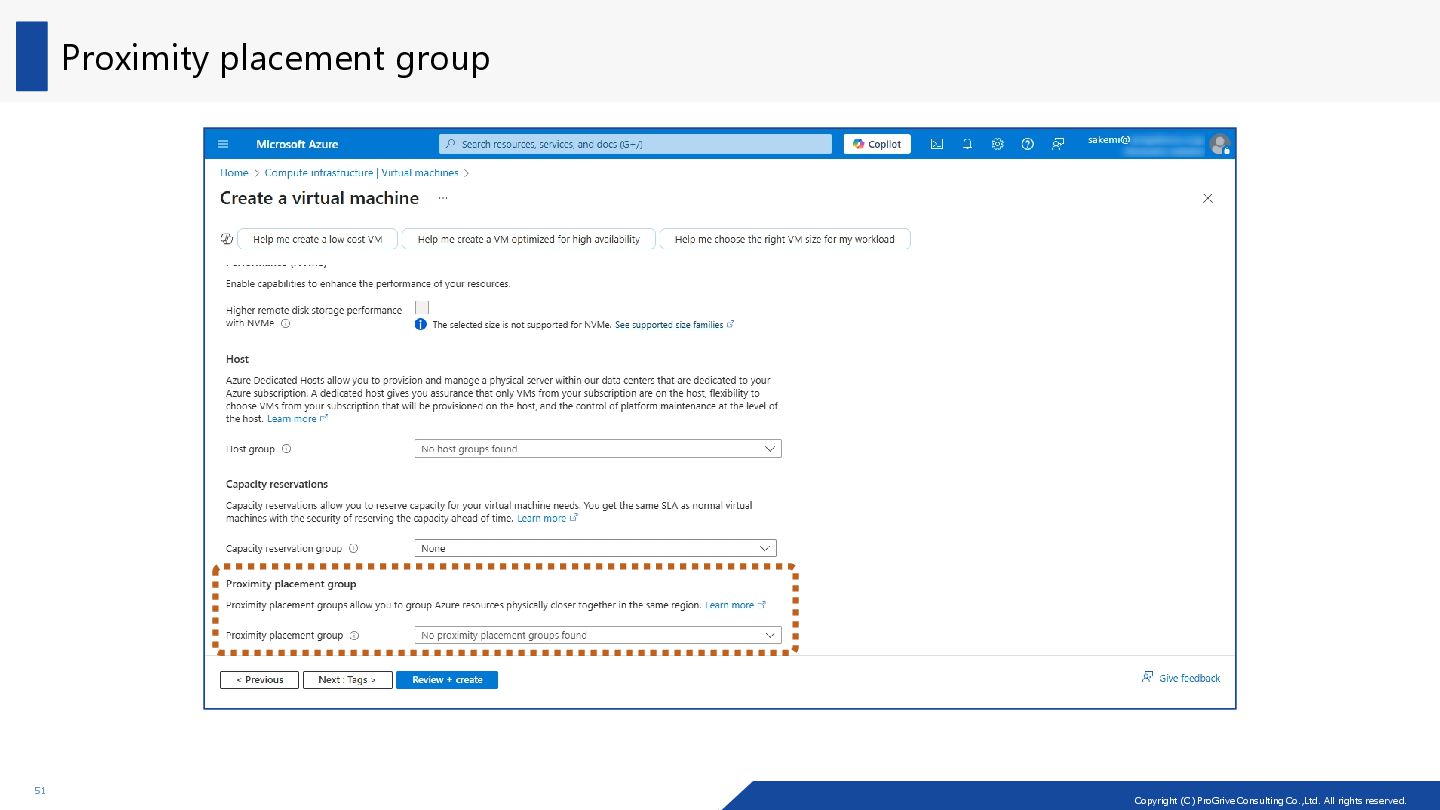The width and height of the screenshot is (1440, 810).
Task: Open the Azure portal hamburger menu
Action: click(223, 144)
